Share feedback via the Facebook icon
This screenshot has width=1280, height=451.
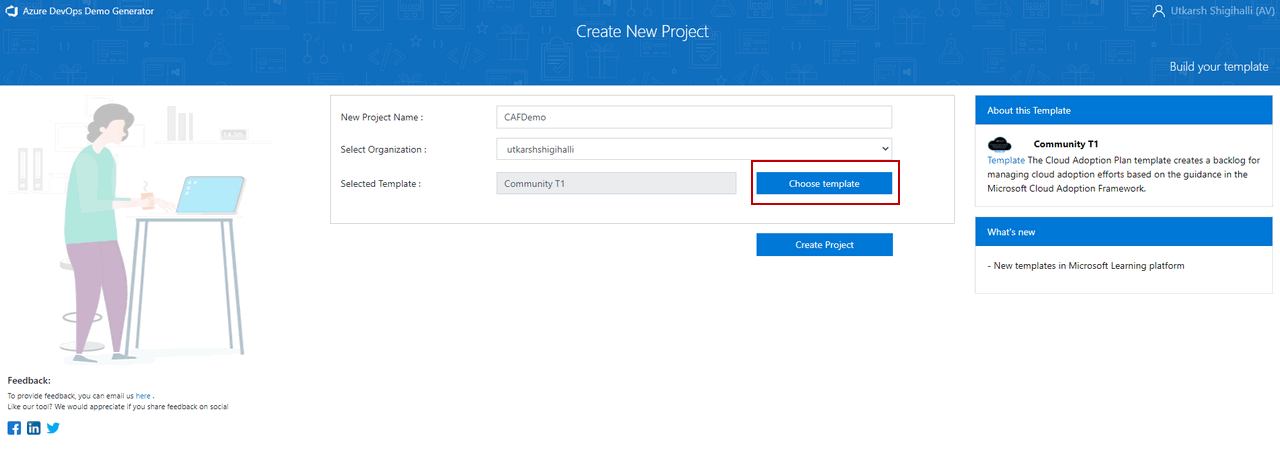(x=14, y=428)
